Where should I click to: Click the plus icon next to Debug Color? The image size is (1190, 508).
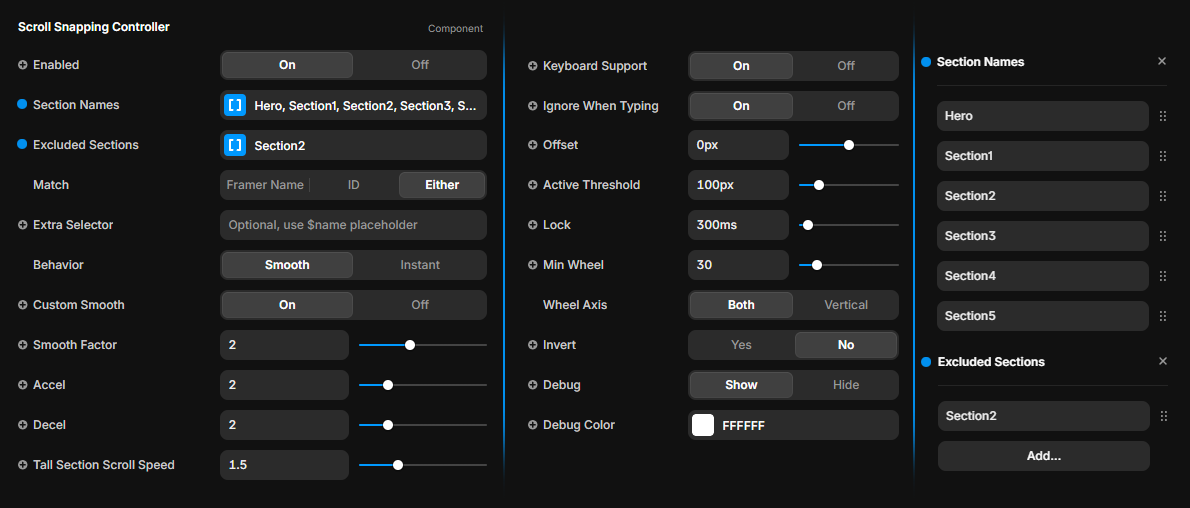[x=533, y=425]
